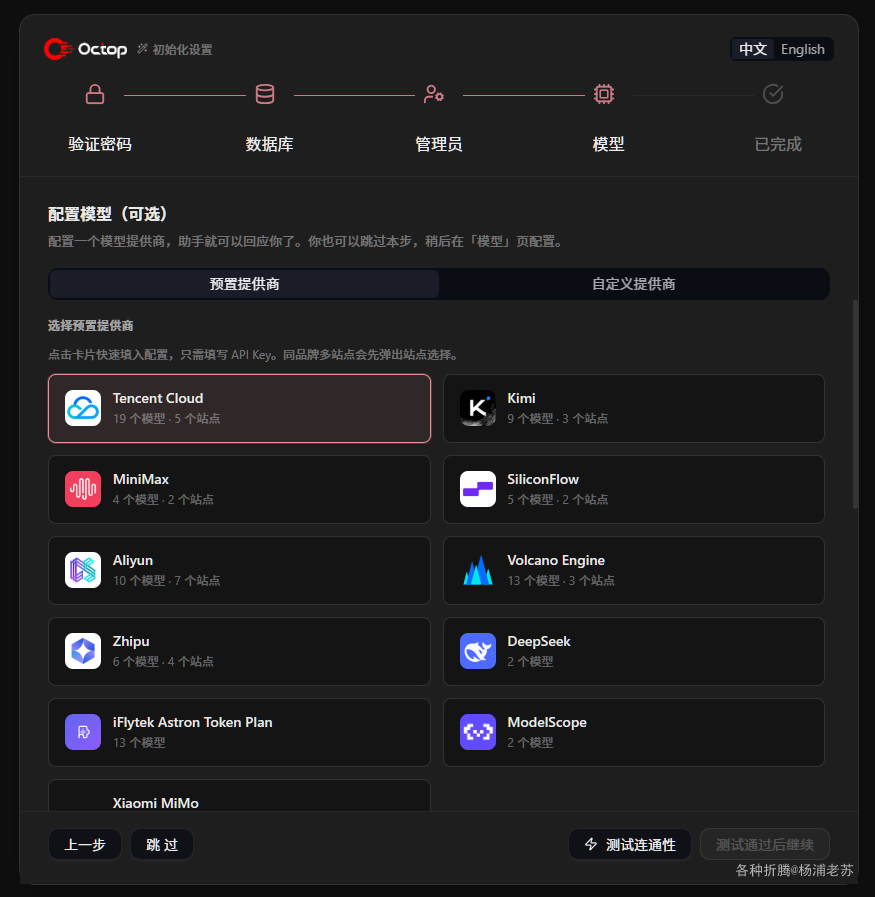This screenshot has width=875, height=897.
Task: Click the '13 个模型 · 3 个站点' text
Action: click(561, 581)
